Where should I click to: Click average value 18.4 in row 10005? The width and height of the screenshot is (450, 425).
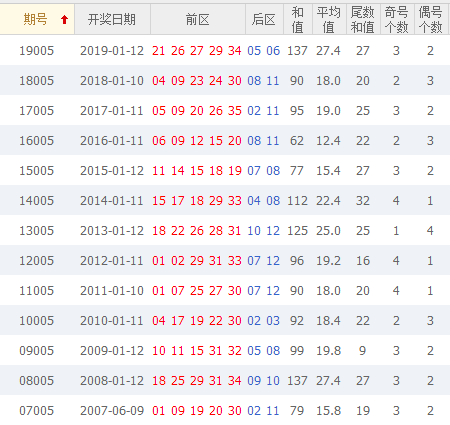(328, 321)
